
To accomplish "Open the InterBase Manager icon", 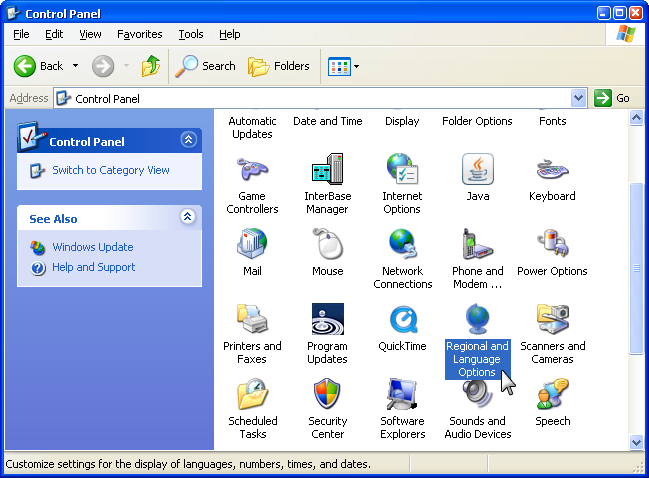I will 327,168.
